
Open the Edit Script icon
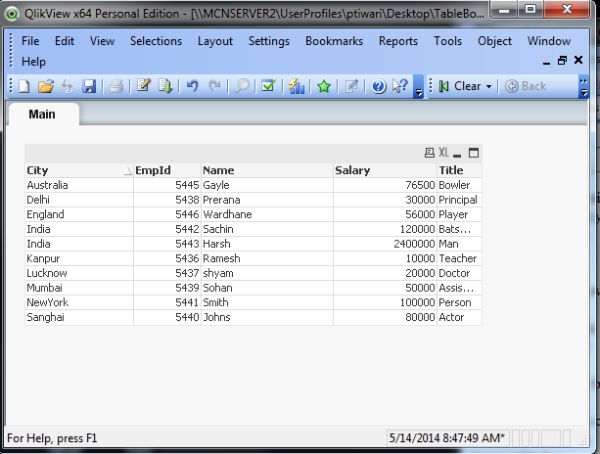[144, 86]
